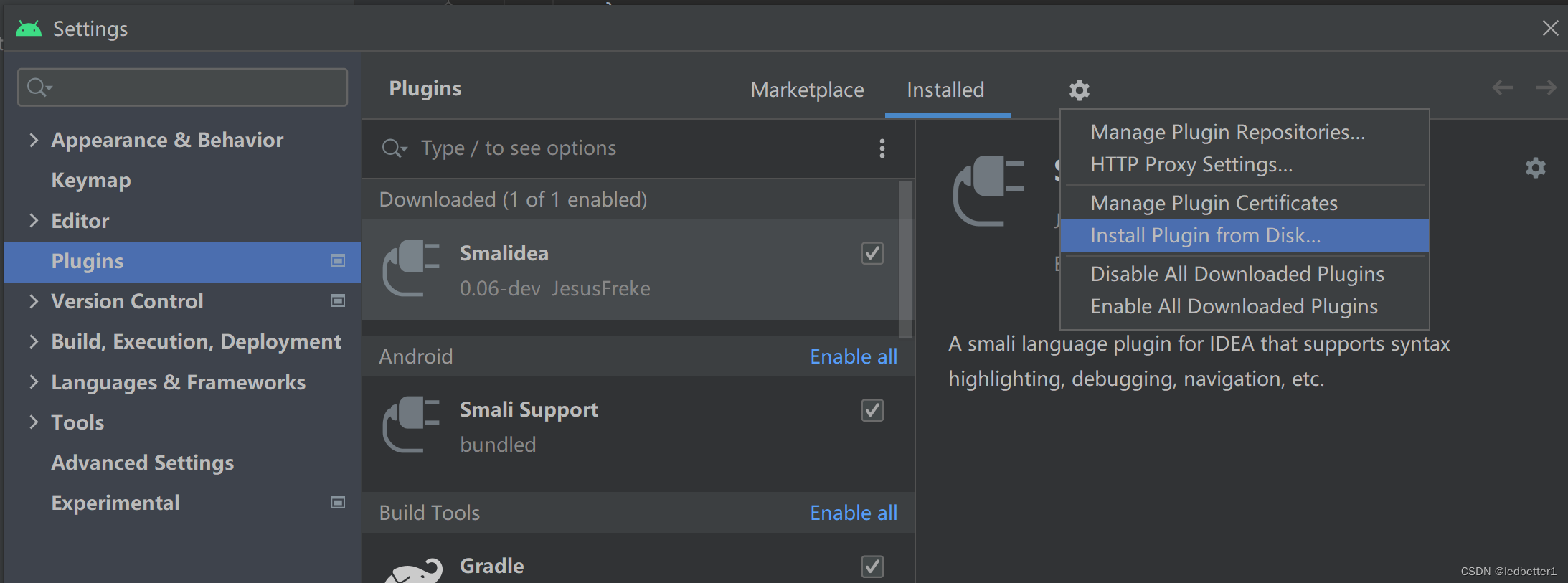Open the three-dot options menu in plugin search
The width and height of the screenshot is (1568, 583).
[882, 148]
